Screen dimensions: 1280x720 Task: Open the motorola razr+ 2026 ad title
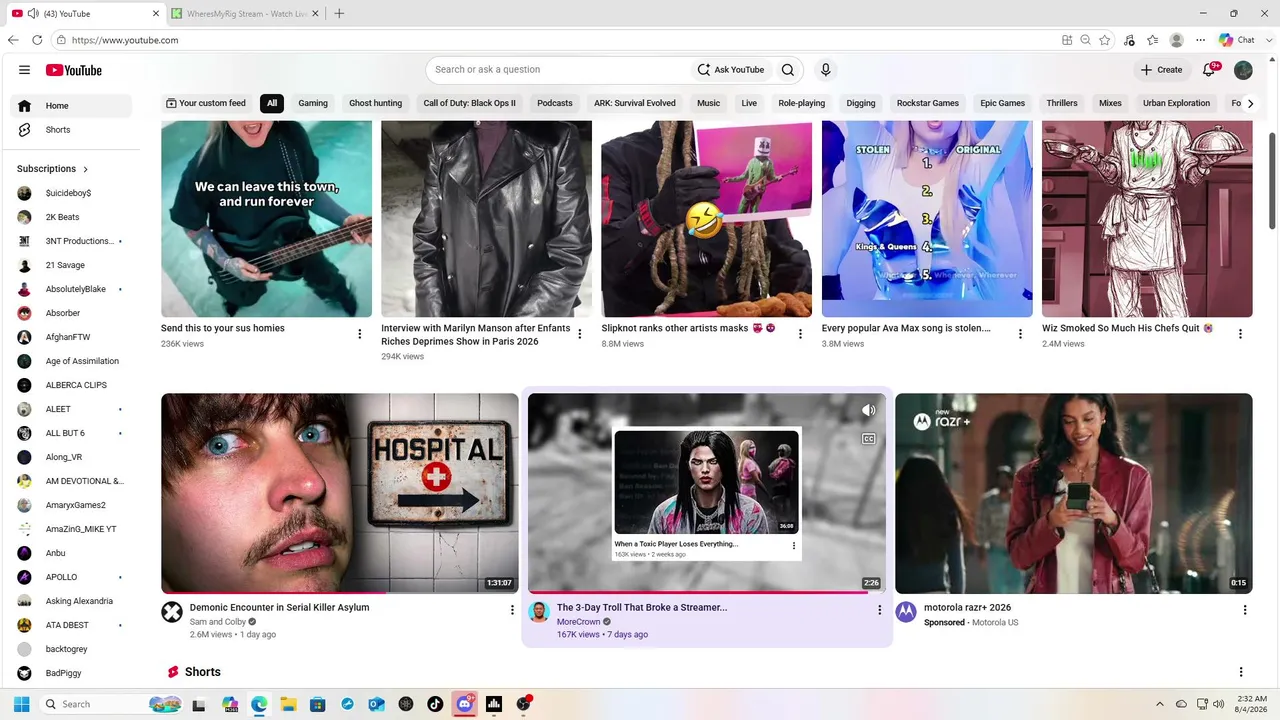(967, 607)
